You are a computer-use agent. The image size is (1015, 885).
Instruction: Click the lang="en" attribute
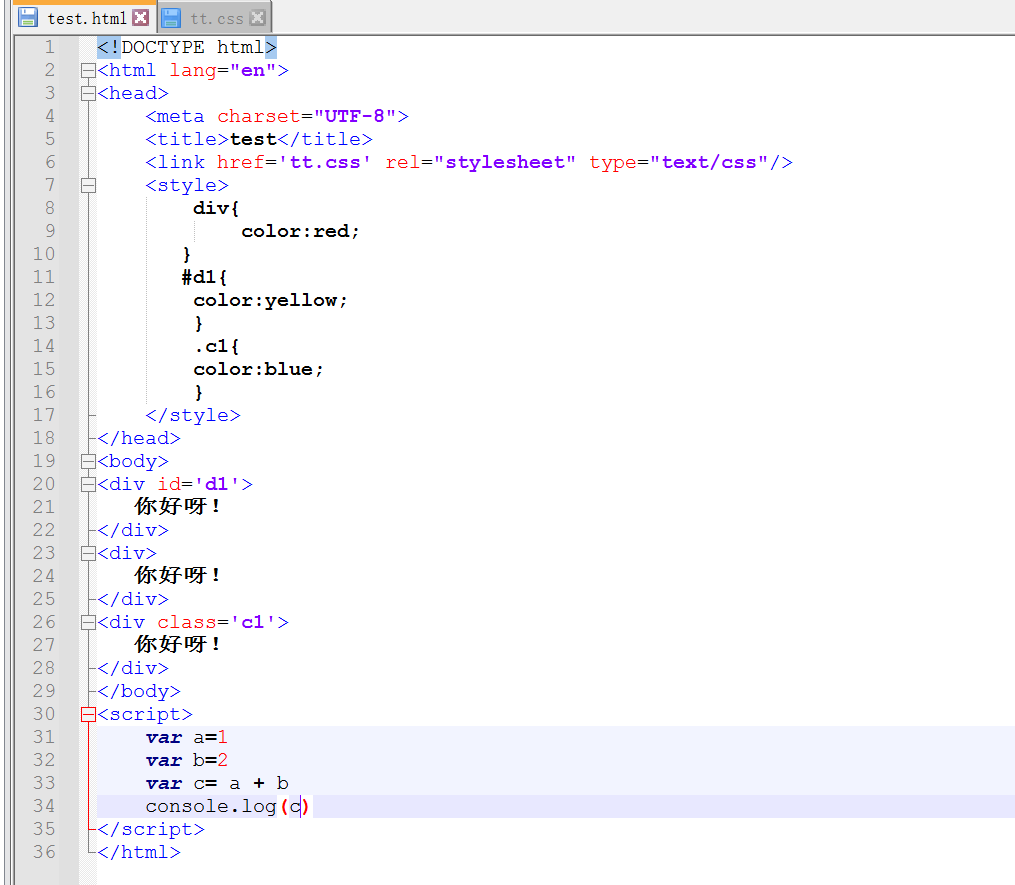(x=223, y=71)
